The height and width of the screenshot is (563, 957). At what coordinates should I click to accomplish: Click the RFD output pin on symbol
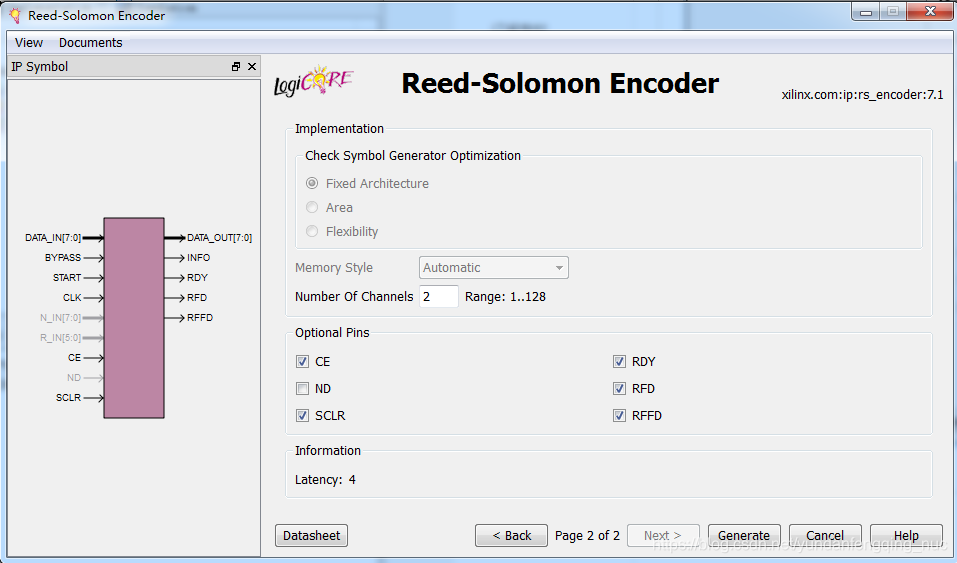pos(197,297)
